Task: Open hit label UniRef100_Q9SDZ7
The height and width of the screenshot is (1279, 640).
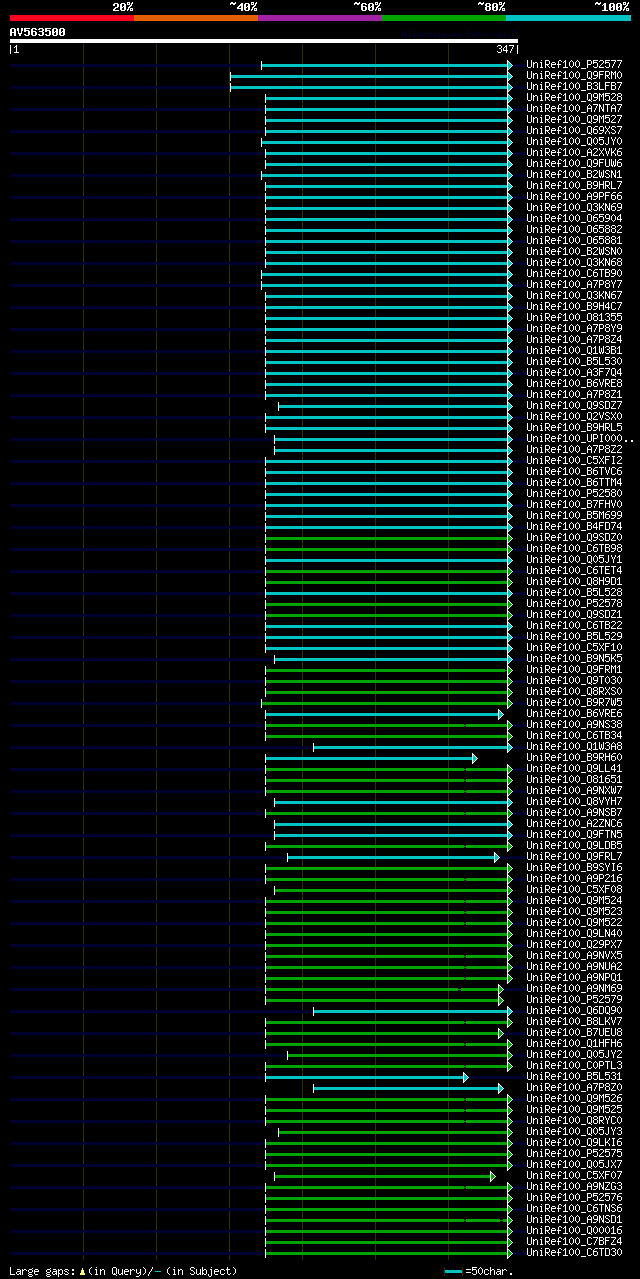Action: (x=575, y=406)
